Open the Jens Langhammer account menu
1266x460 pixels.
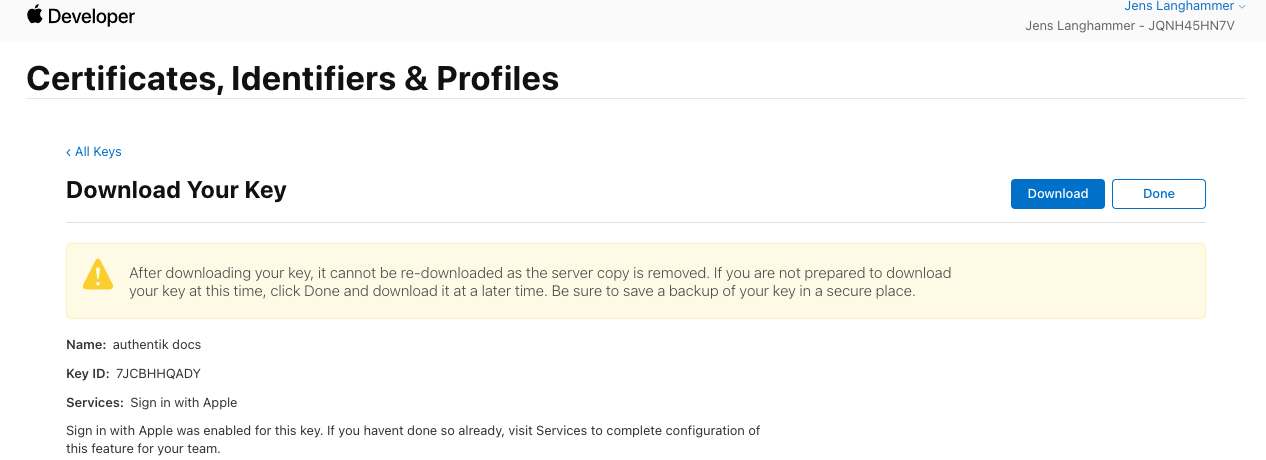point(1179,6)
